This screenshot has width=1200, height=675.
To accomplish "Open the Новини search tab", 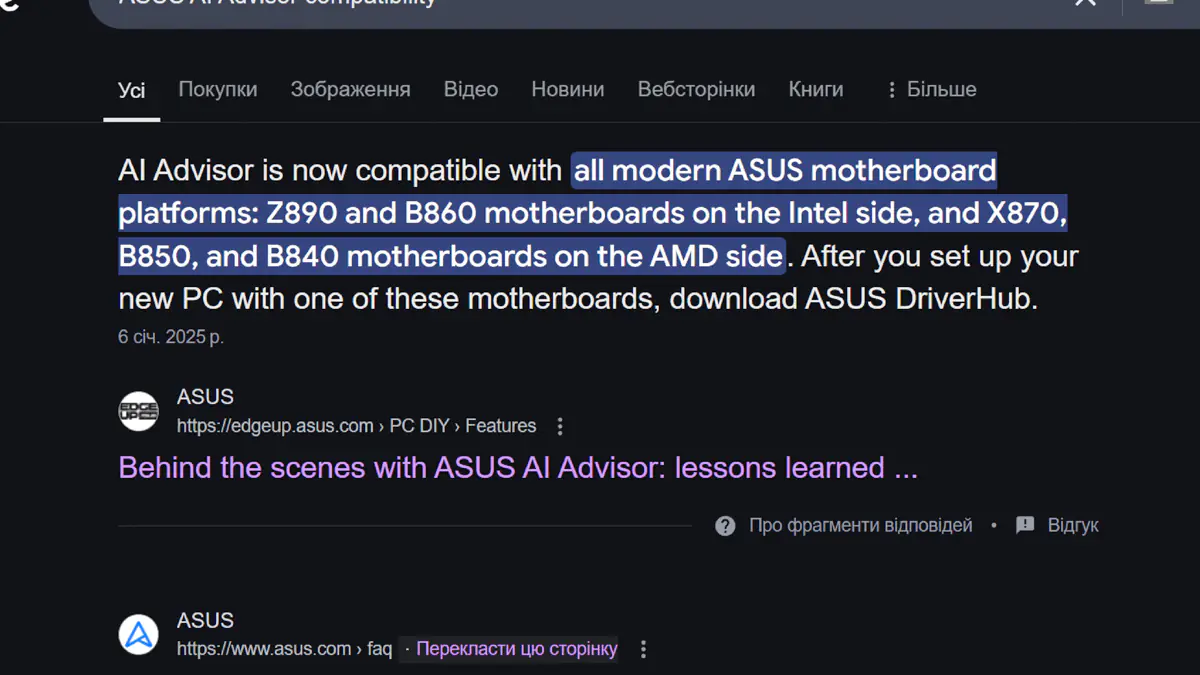I will click(x=567, y=89).
